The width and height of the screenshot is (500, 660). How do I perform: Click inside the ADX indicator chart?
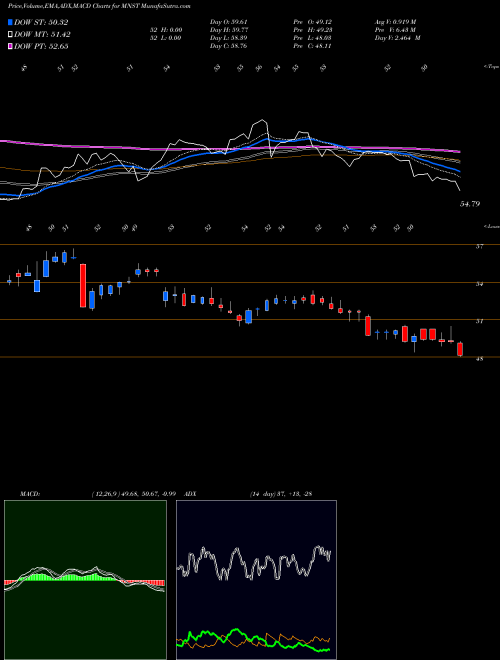click(x=256, y=580)
